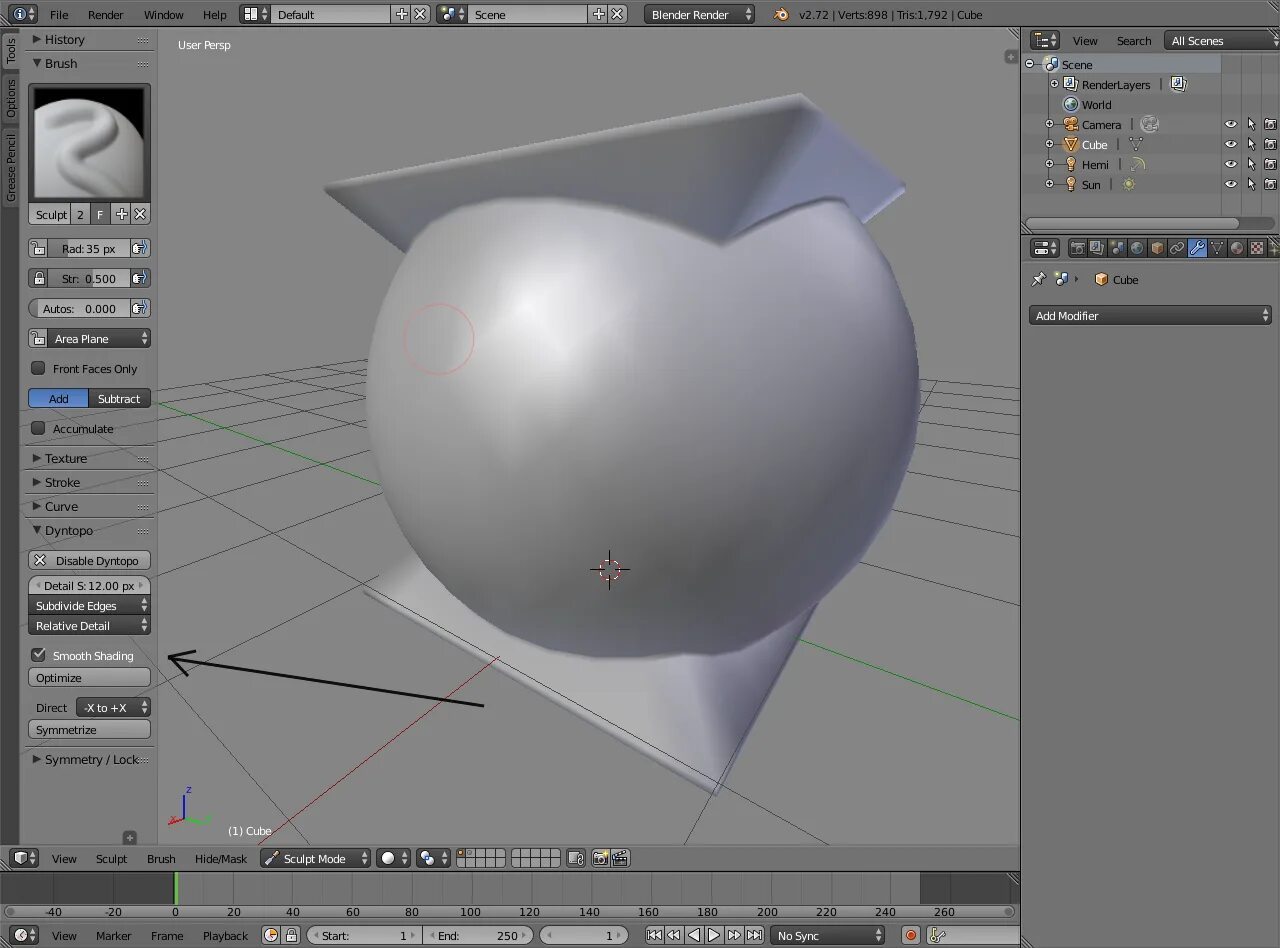
Task: Click the Info editor type icon
Action: pos(24,14)
